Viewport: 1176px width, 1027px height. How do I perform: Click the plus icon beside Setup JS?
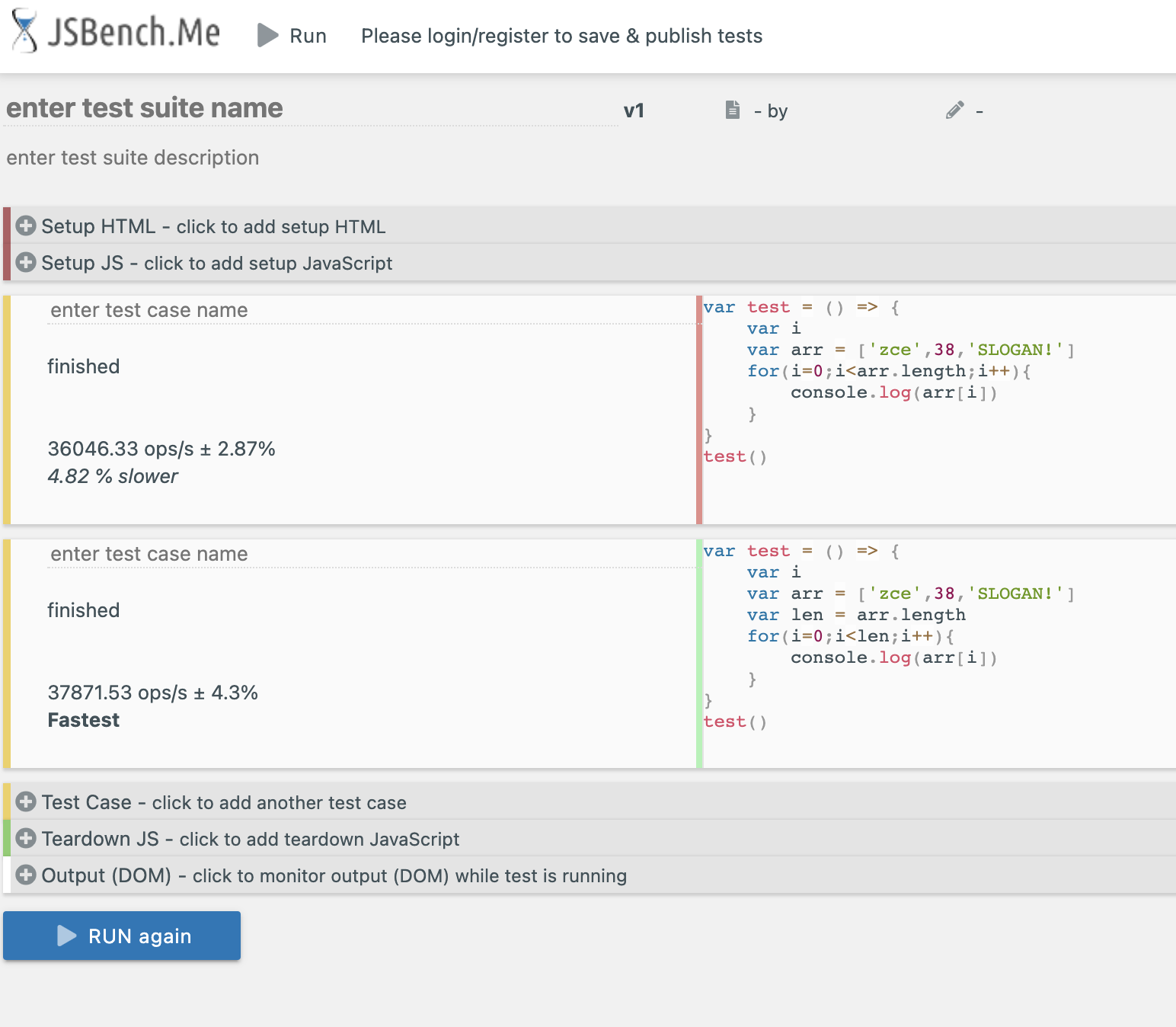(x=26, y=263)
